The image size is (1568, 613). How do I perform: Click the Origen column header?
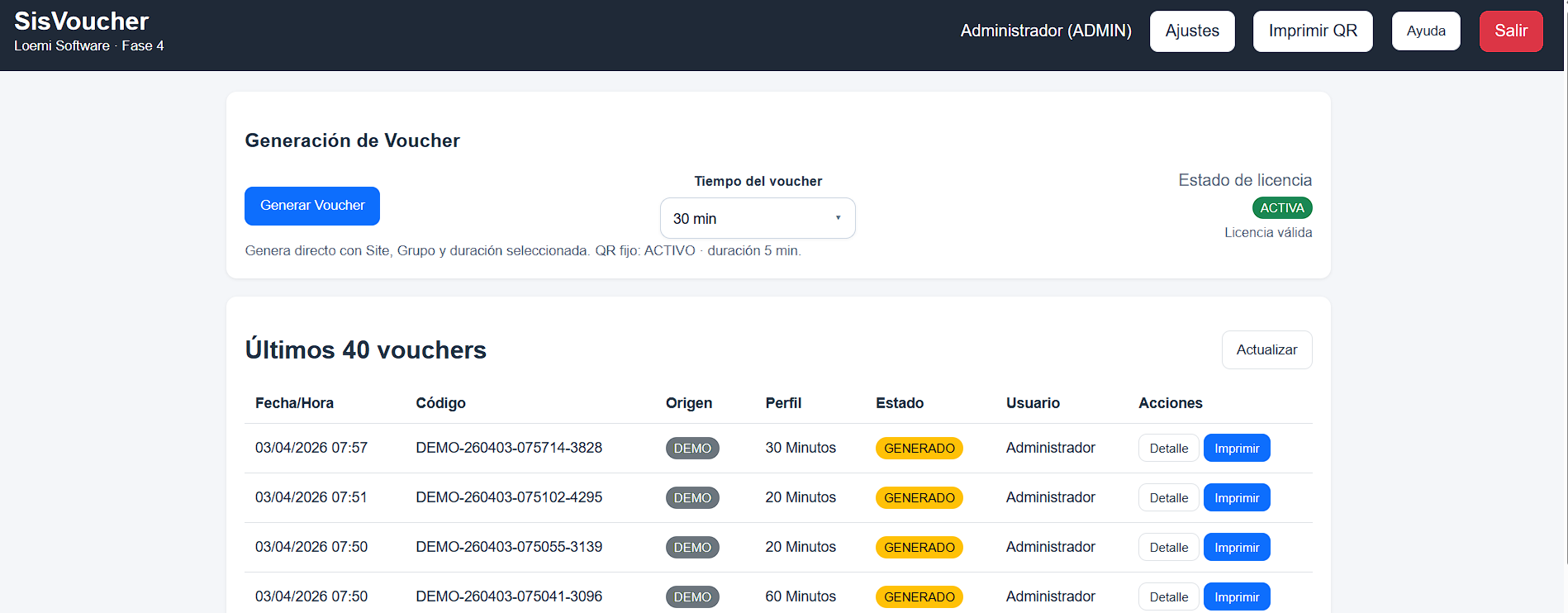tap(689, 403)
